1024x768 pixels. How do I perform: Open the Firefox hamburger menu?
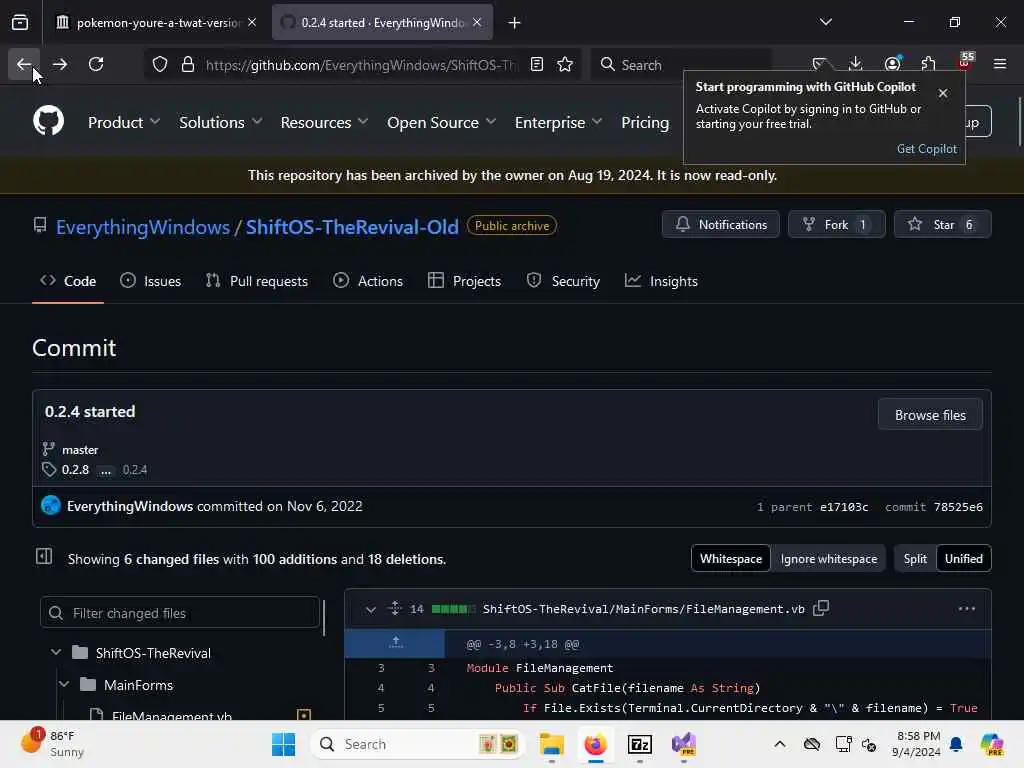click(1000, 64)
